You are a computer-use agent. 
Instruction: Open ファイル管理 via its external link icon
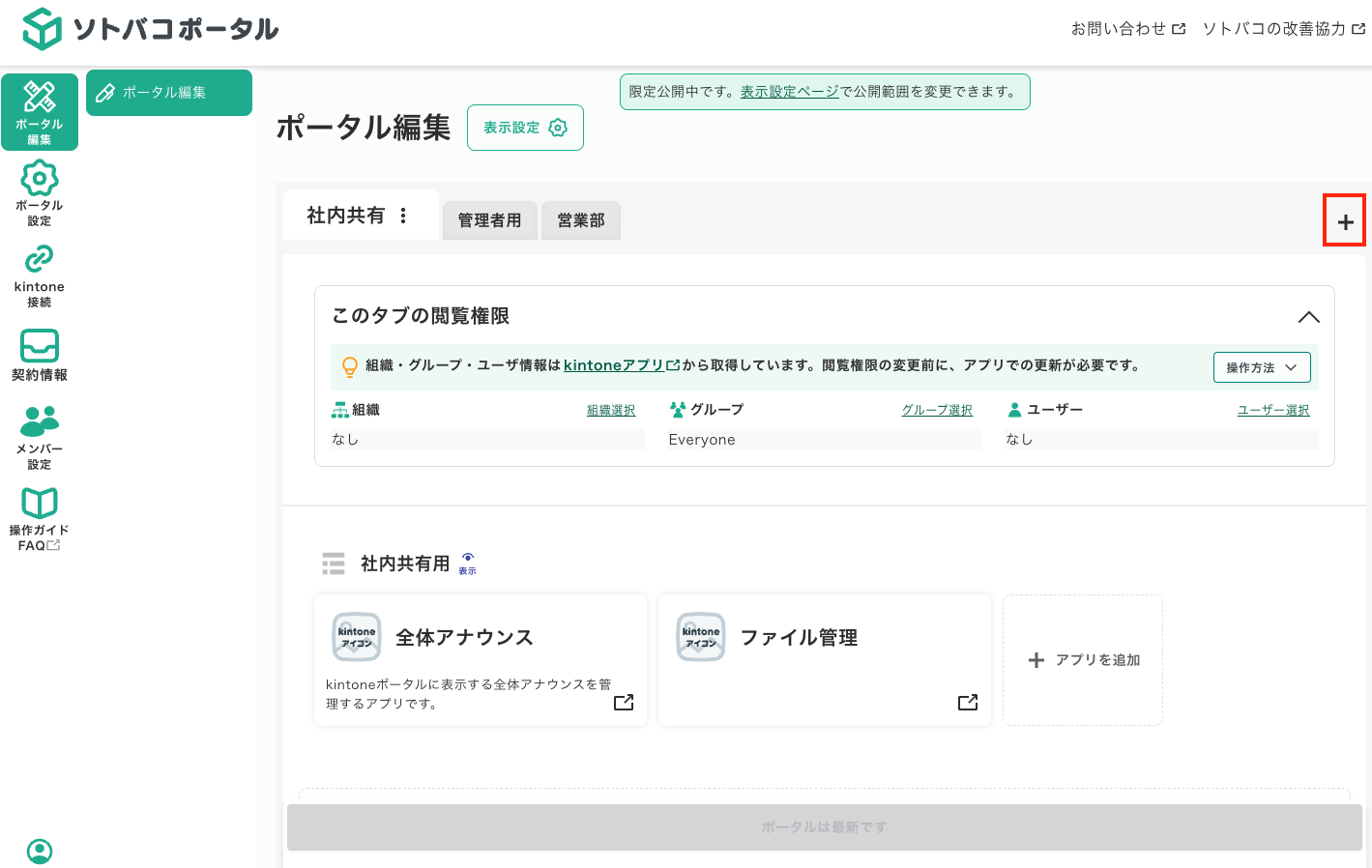[968, 703]
